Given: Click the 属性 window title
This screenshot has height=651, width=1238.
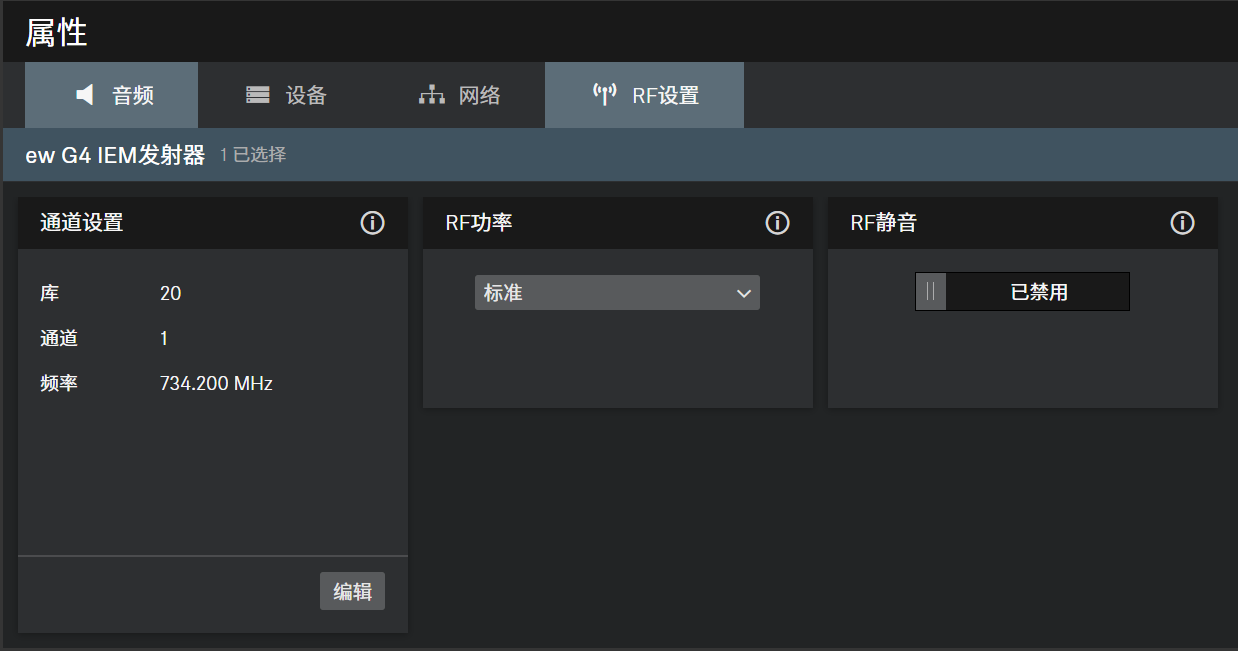Looking at the screenshot, I should [56, 33].
